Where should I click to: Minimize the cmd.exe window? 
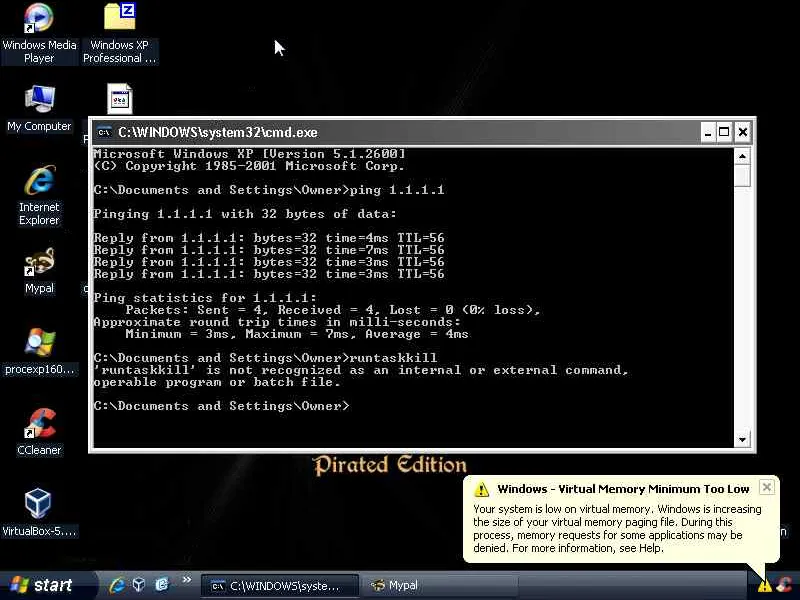tap(707, 133)
